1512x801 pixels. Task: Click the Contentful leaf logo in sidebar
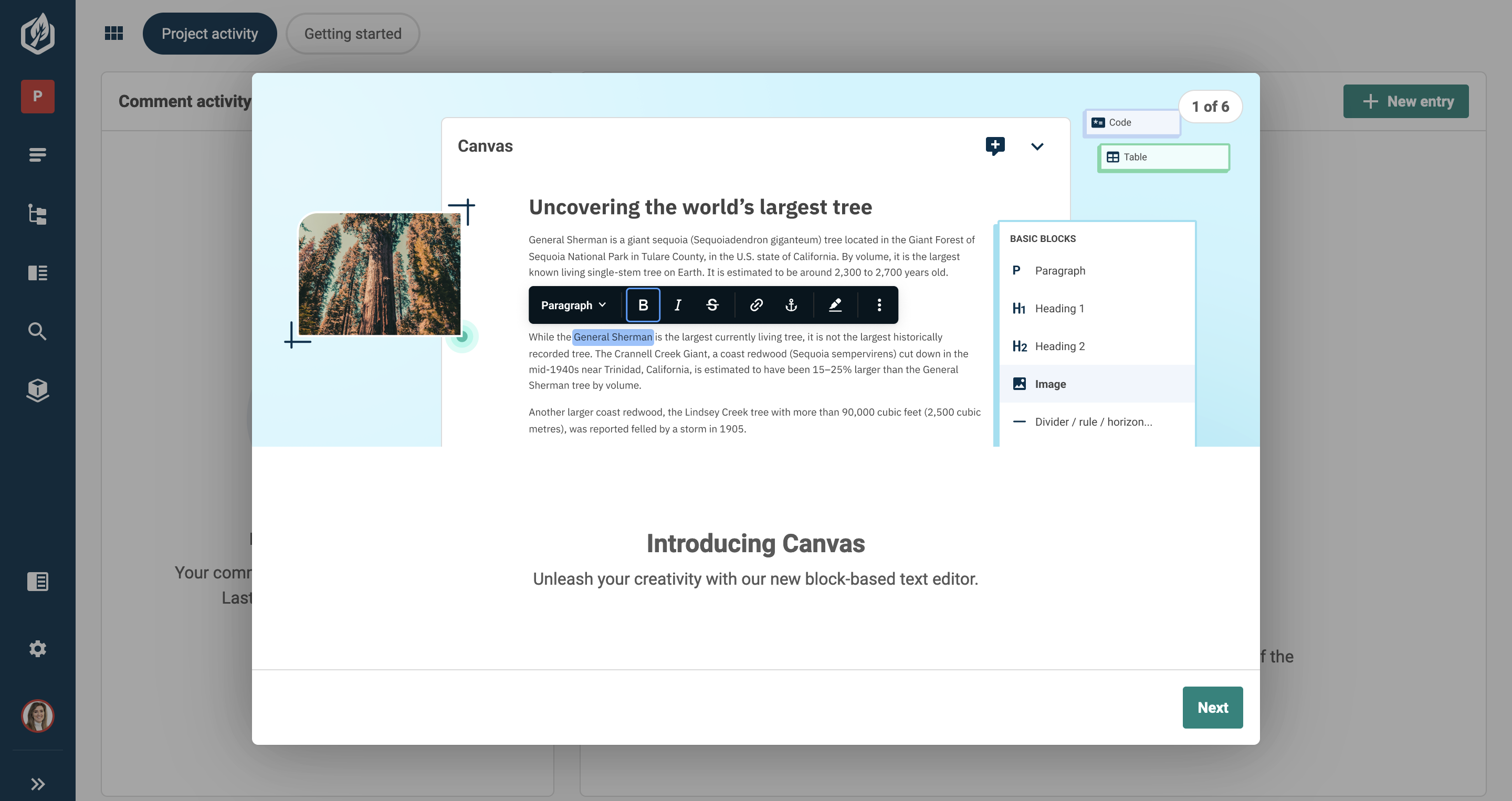(x=38, y=34)
